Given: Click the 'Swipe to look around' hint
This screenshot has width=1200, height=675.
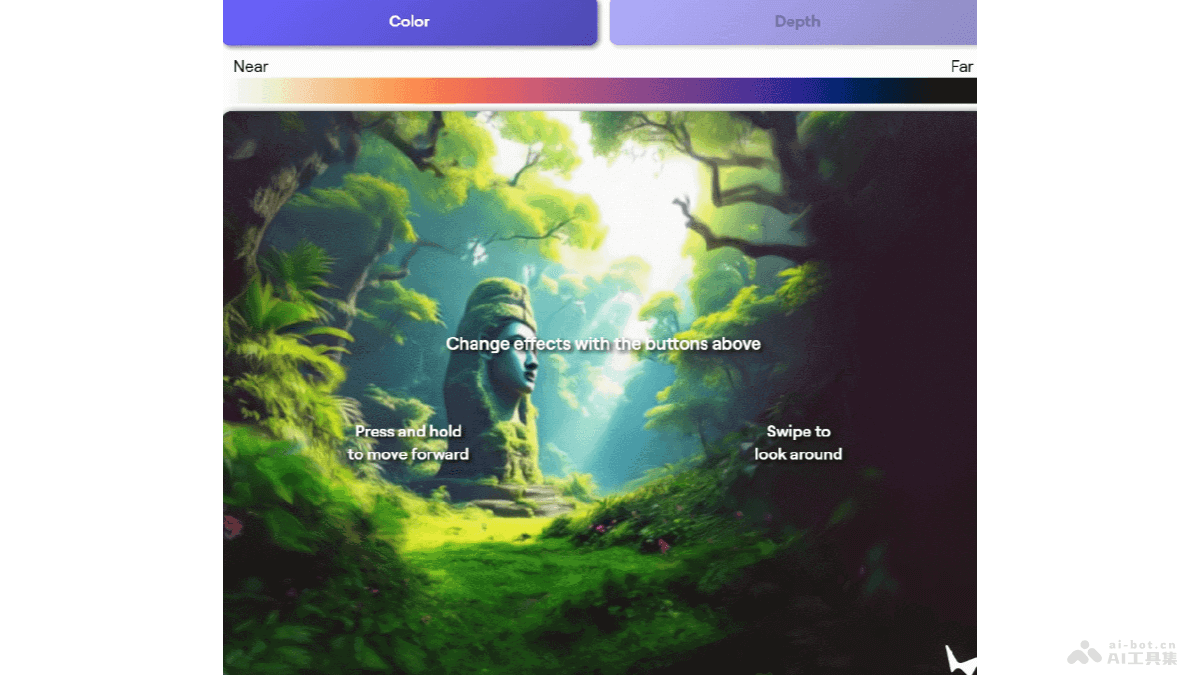Looking at the screenshot, I should (798, 443).
